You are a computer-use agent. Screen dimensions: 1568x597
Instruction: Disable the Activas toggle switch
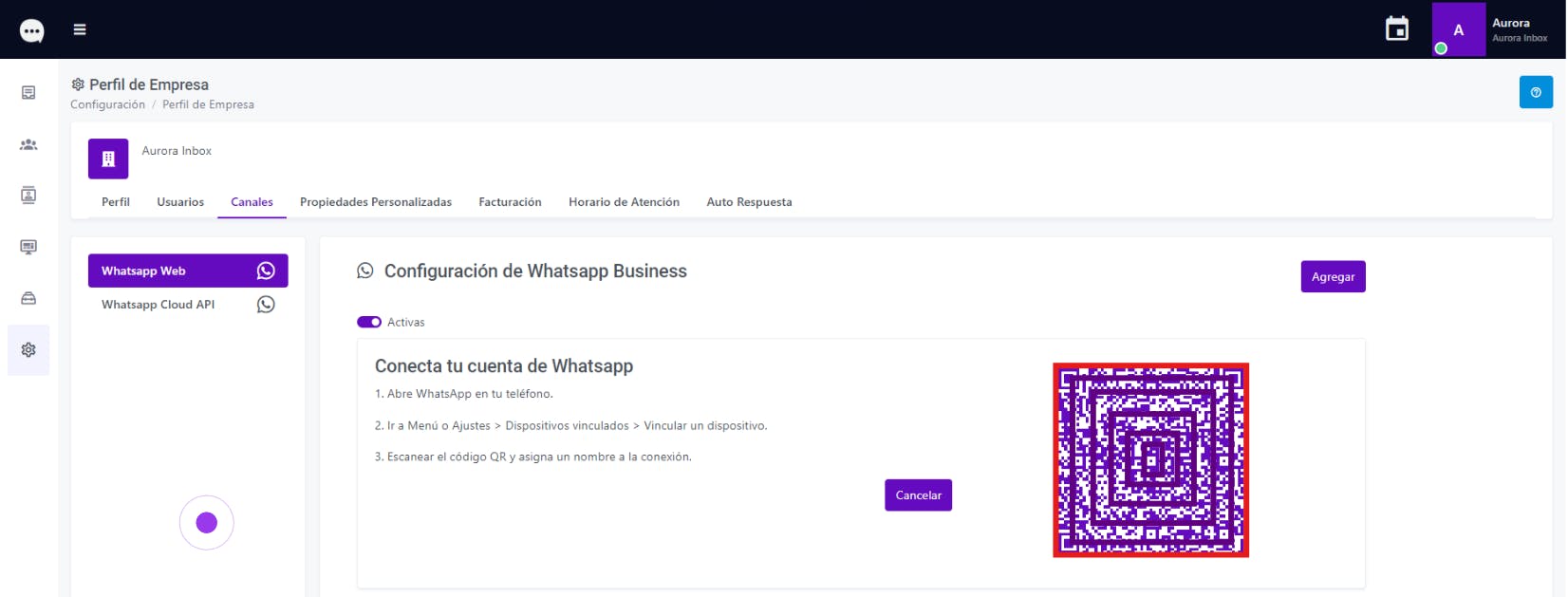point(369,322)
